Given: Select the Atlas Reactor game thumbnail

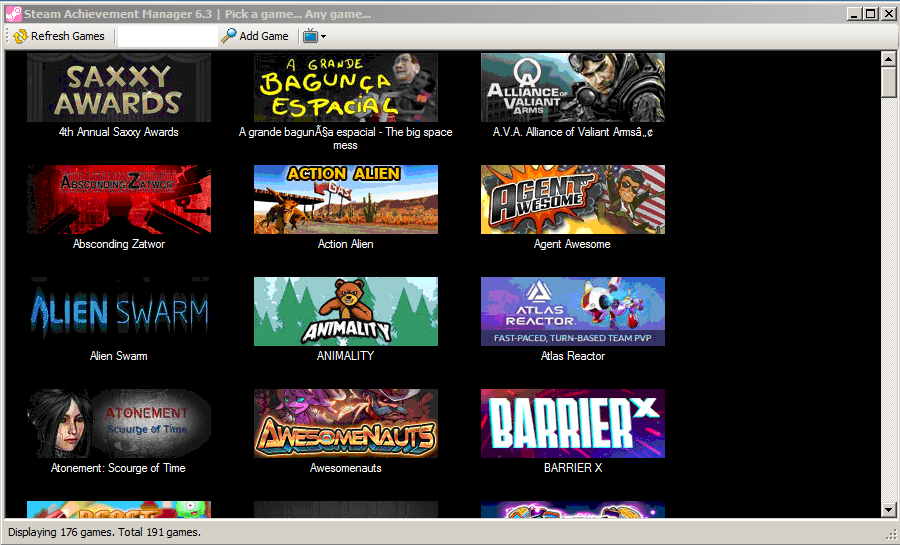Looking at the screenshot, I should [573, 312].
